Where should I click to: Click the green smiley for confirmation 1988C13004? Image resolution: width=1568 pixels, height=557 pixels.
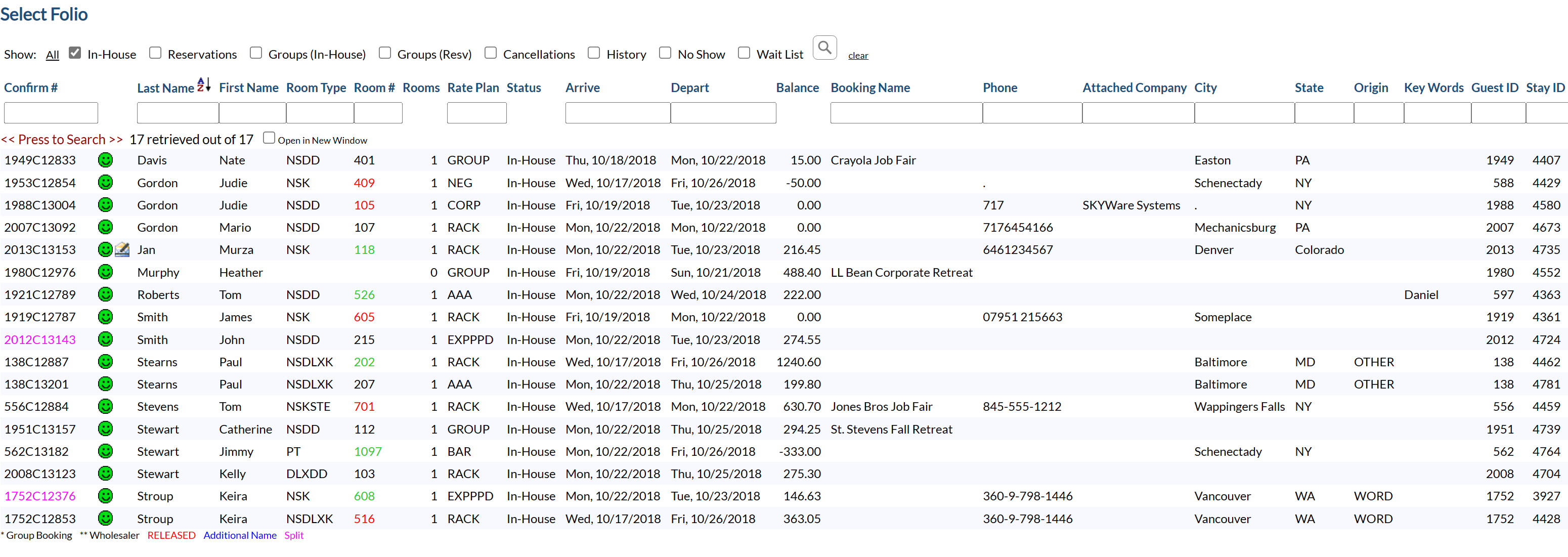(105, 205)
